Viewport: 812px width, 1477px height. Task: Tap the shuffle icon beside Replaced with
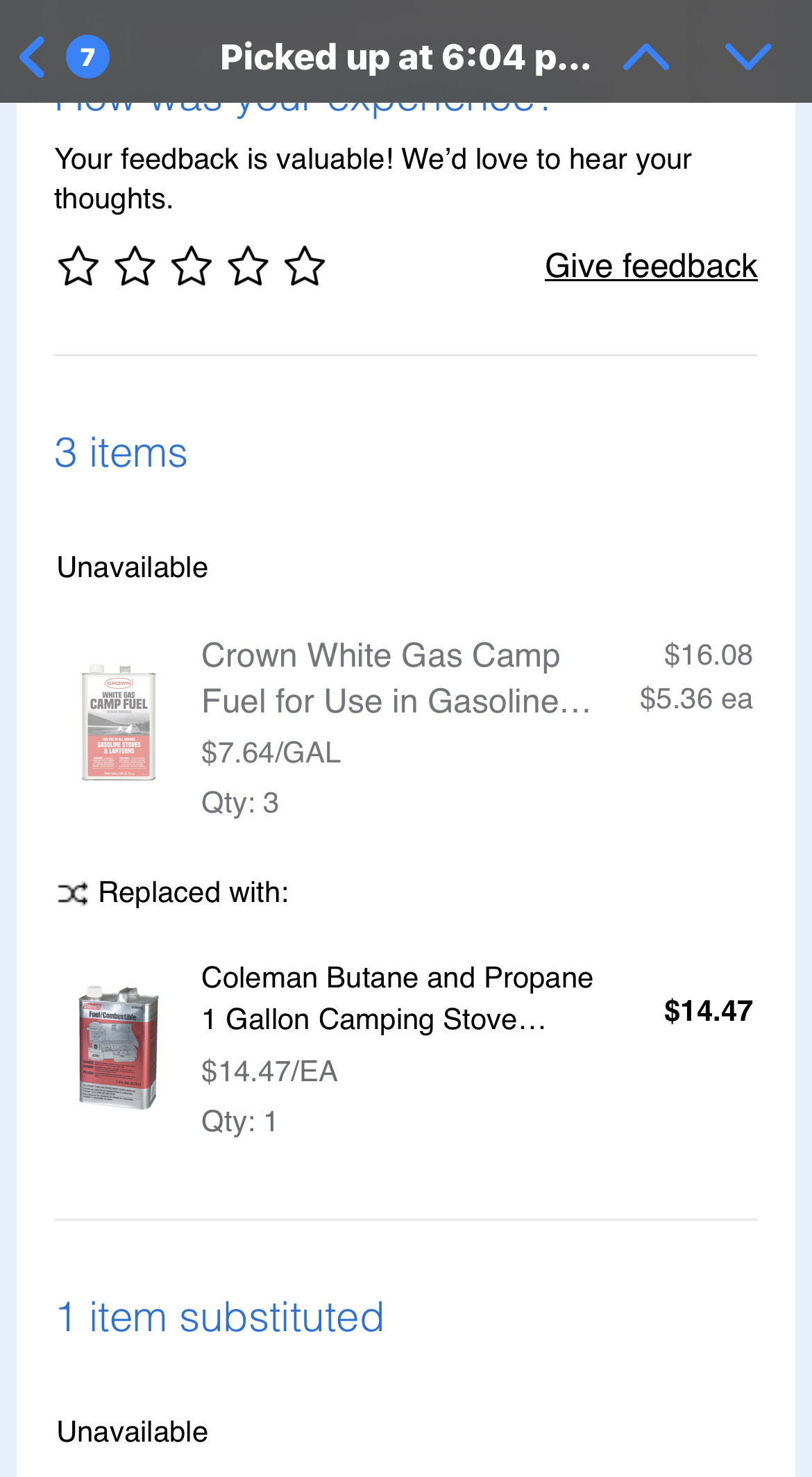72,894
